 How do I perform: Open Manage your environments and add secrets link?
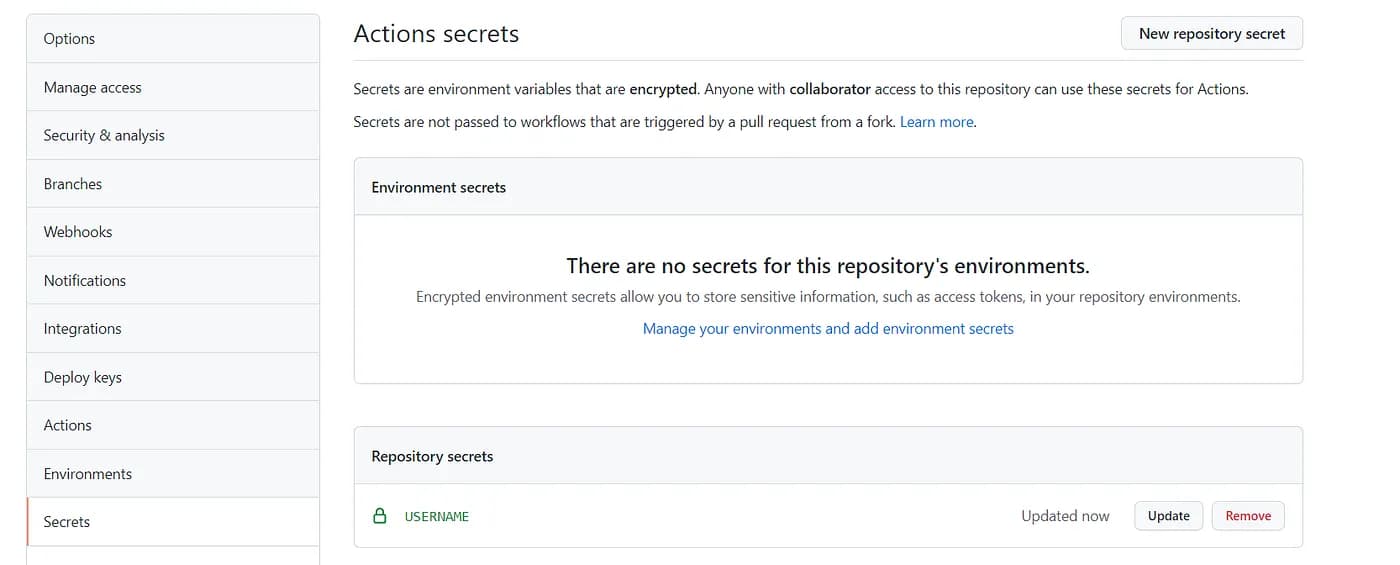(828, 329)
